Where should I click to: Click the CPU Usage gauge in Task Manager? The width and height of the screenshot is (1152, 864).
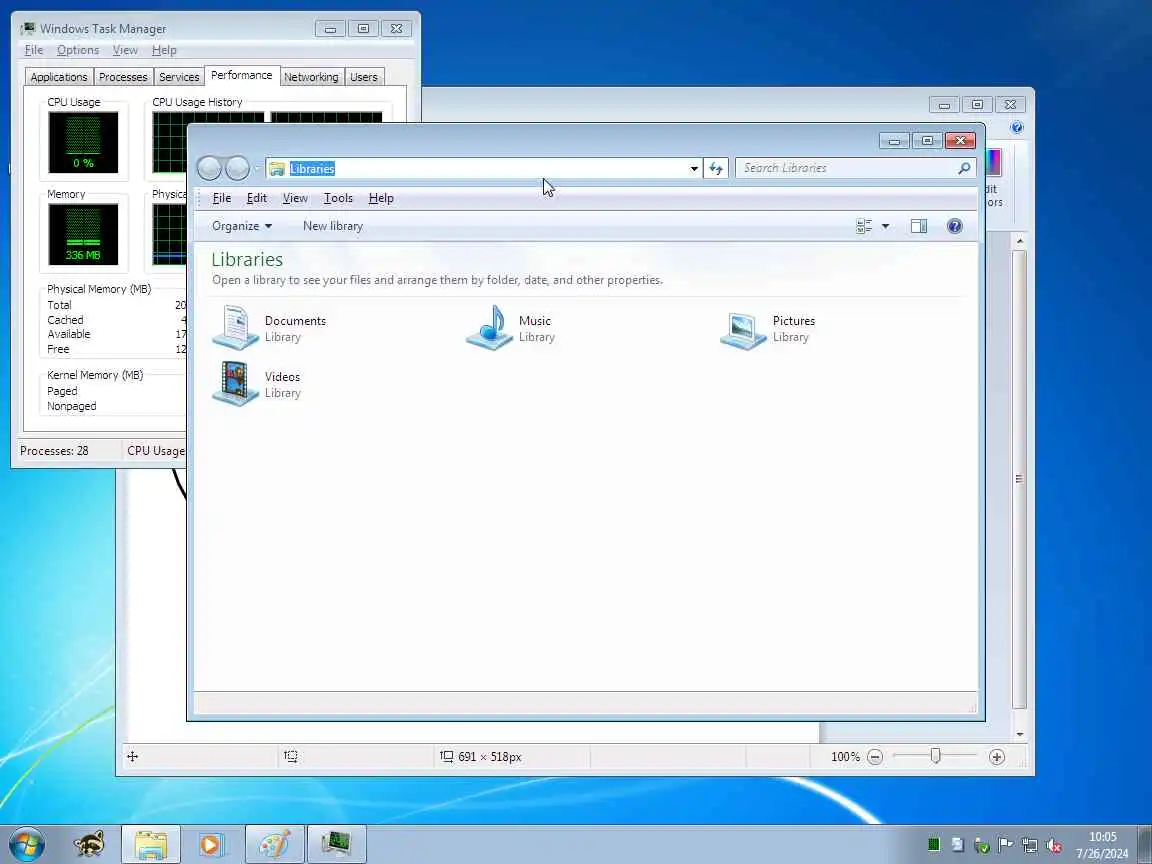tap(83, 143)
